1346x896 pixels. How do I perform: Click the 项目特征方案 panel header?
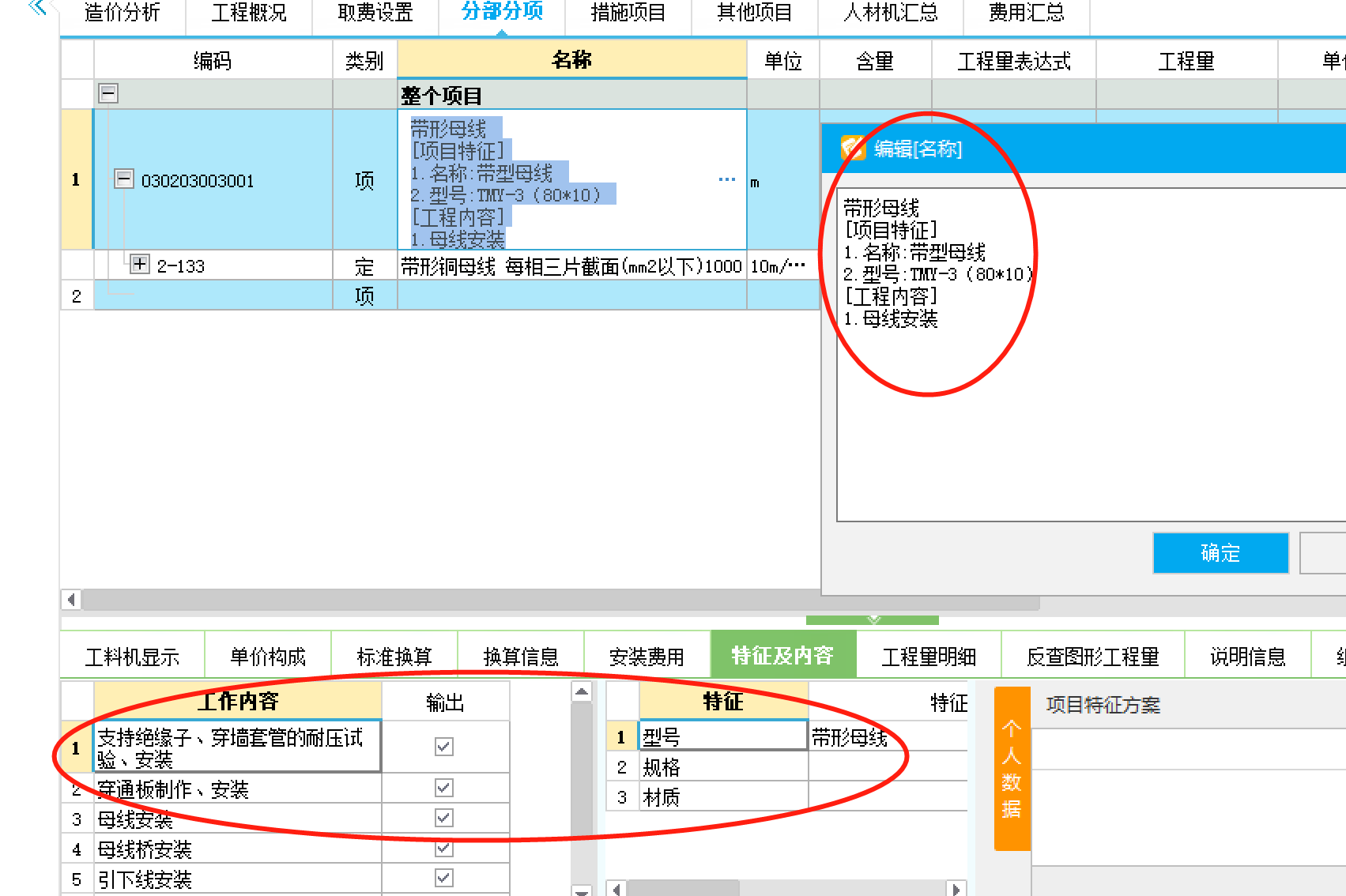[1103, 704]
